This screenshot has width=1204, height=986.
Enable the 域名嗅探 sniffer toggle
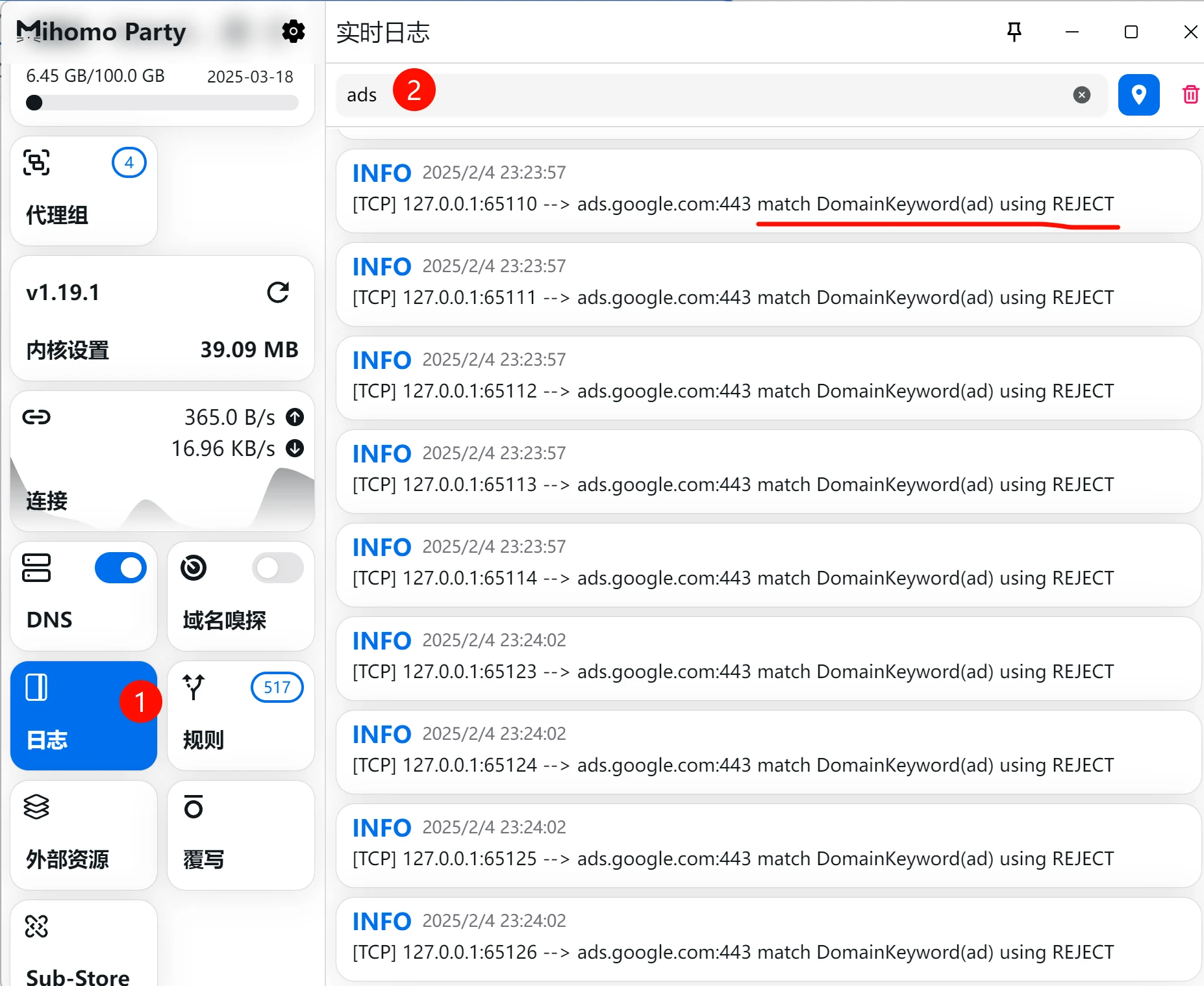point(278,568)
